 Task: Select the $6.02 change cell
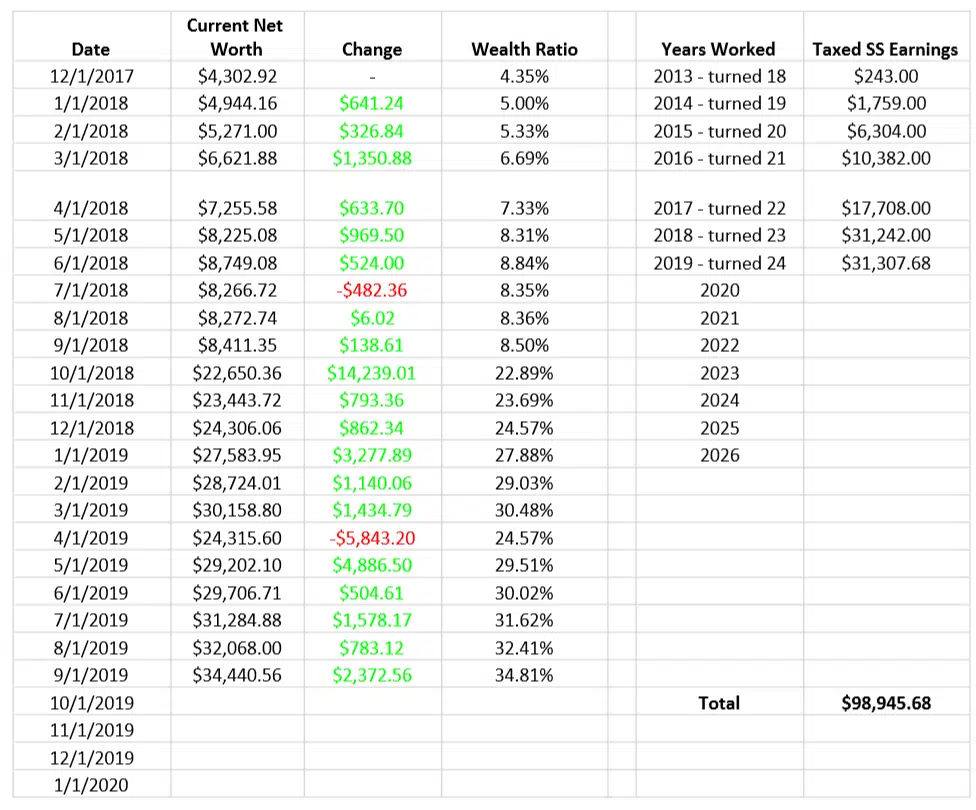[x=372, y=318]
